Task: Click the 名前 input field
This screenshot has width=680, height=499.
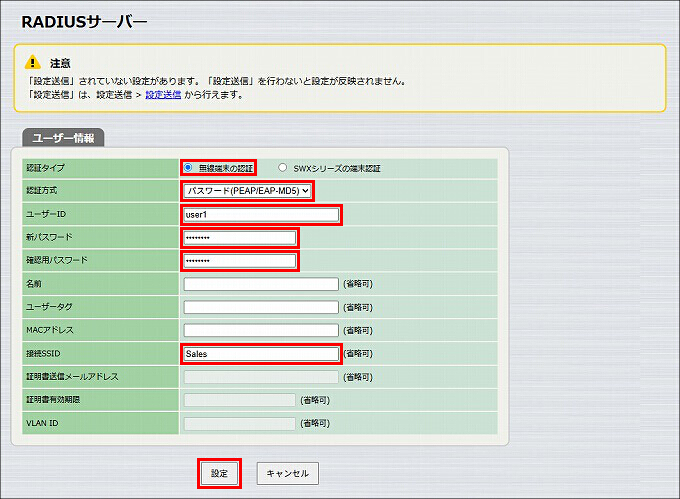Action: tap(261, 284)
